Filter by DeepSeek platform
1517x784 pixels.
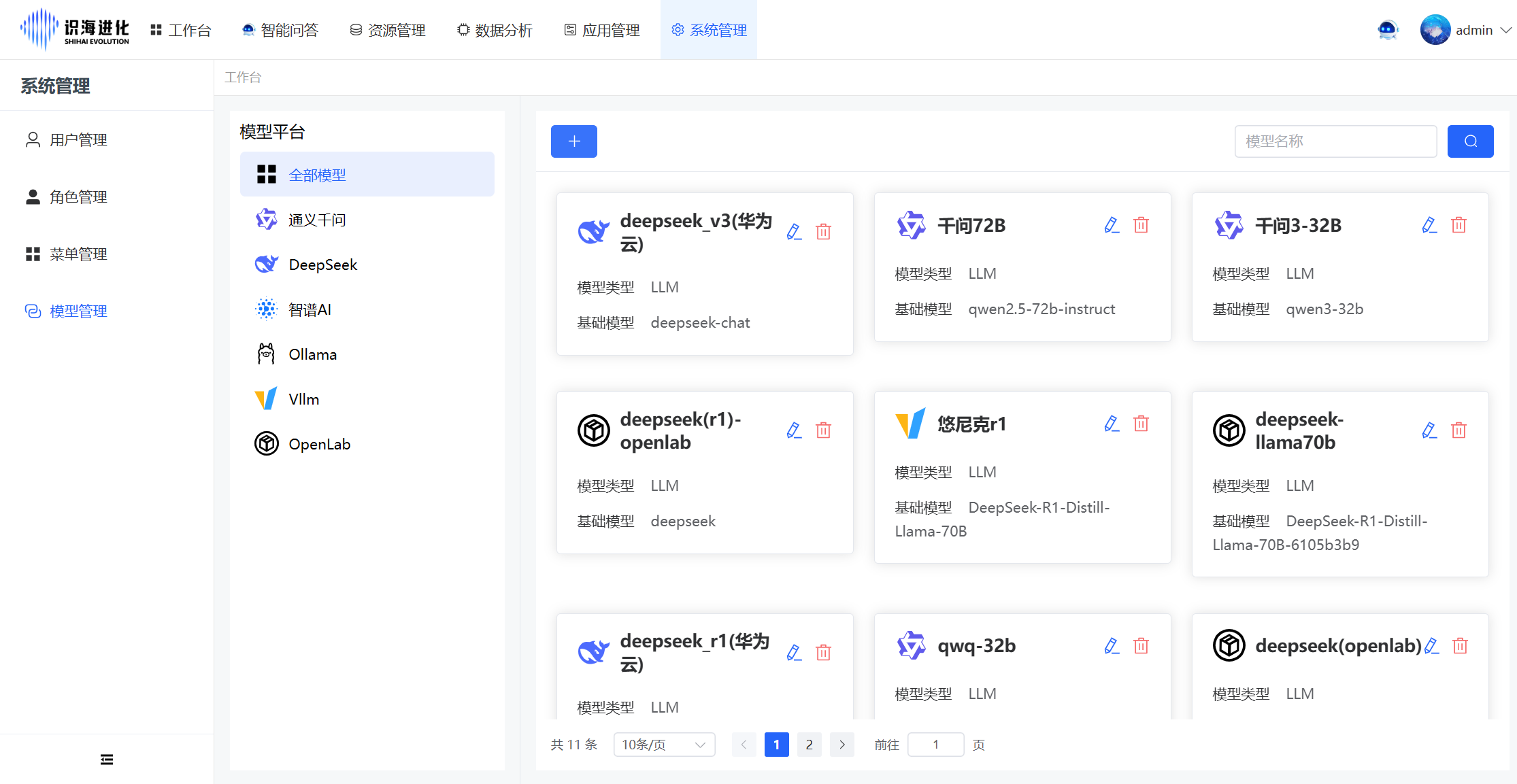pyautogui.click(x=367, y=265)
